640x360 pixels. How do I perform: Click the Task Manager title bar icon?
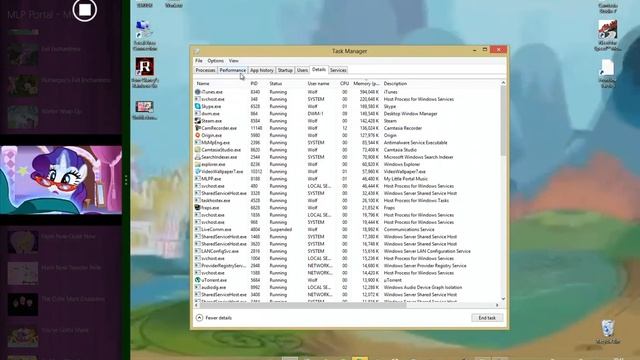(x=197, y=51)
